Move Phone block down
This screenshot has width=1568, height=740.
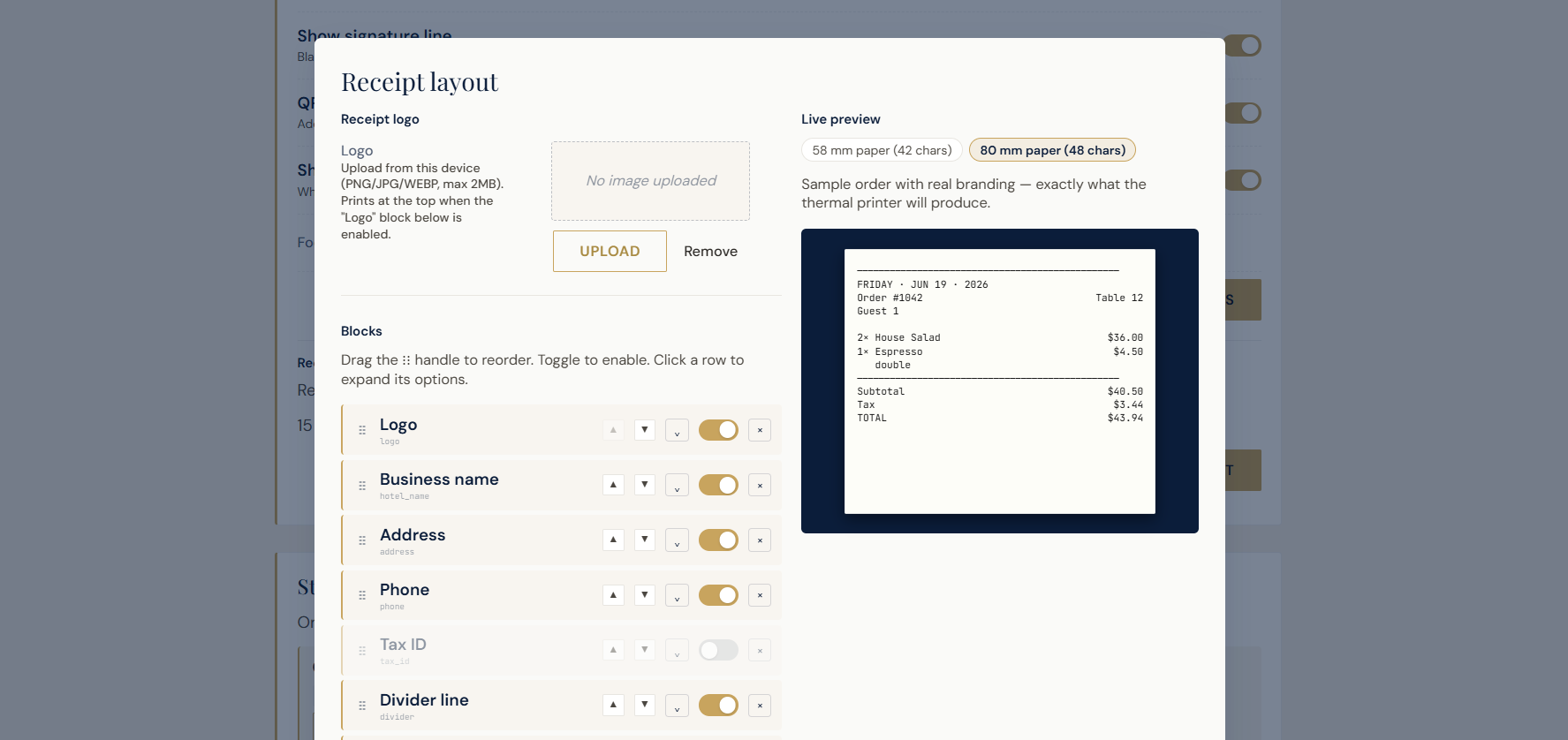[x=645, y=595]
